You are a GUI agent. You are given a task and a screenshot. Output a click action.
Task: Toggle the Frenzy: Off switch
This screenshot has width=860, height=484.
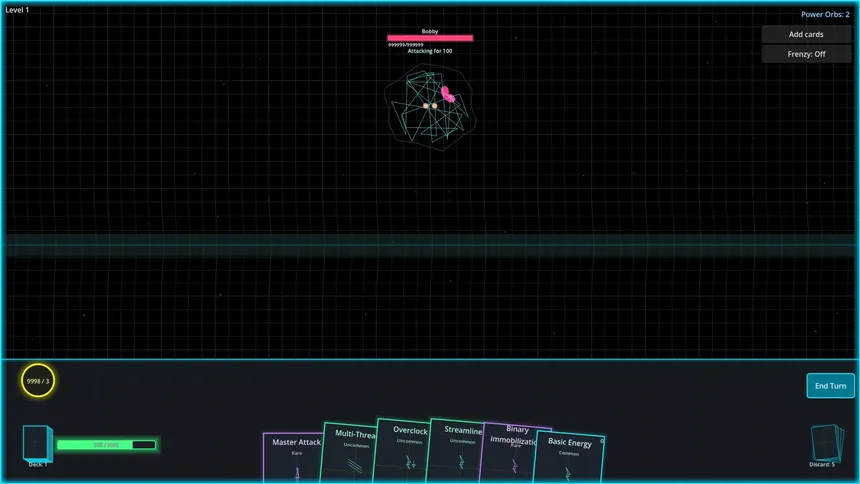pos(806,54)
